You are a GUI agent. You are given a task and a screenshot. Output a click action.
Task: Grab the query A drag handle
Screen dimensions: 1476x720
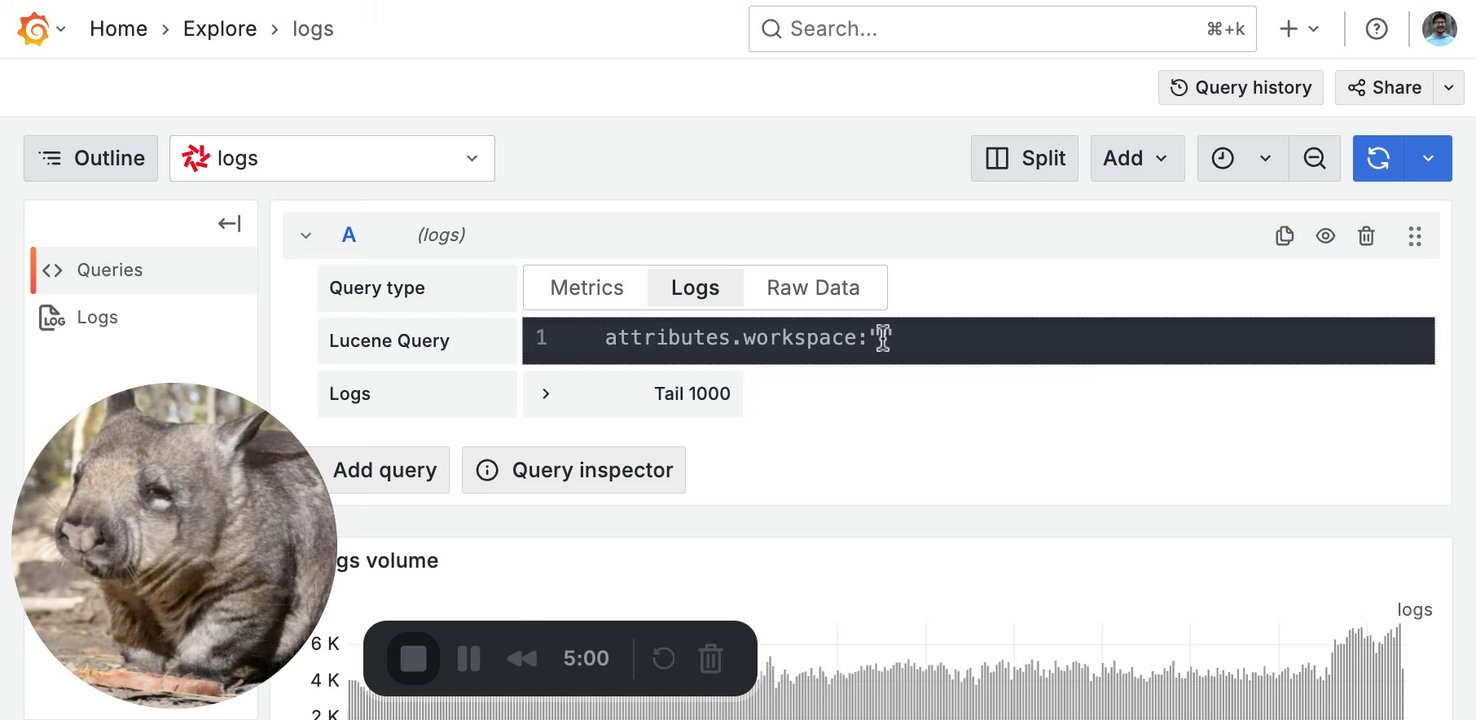[1414, 236]
